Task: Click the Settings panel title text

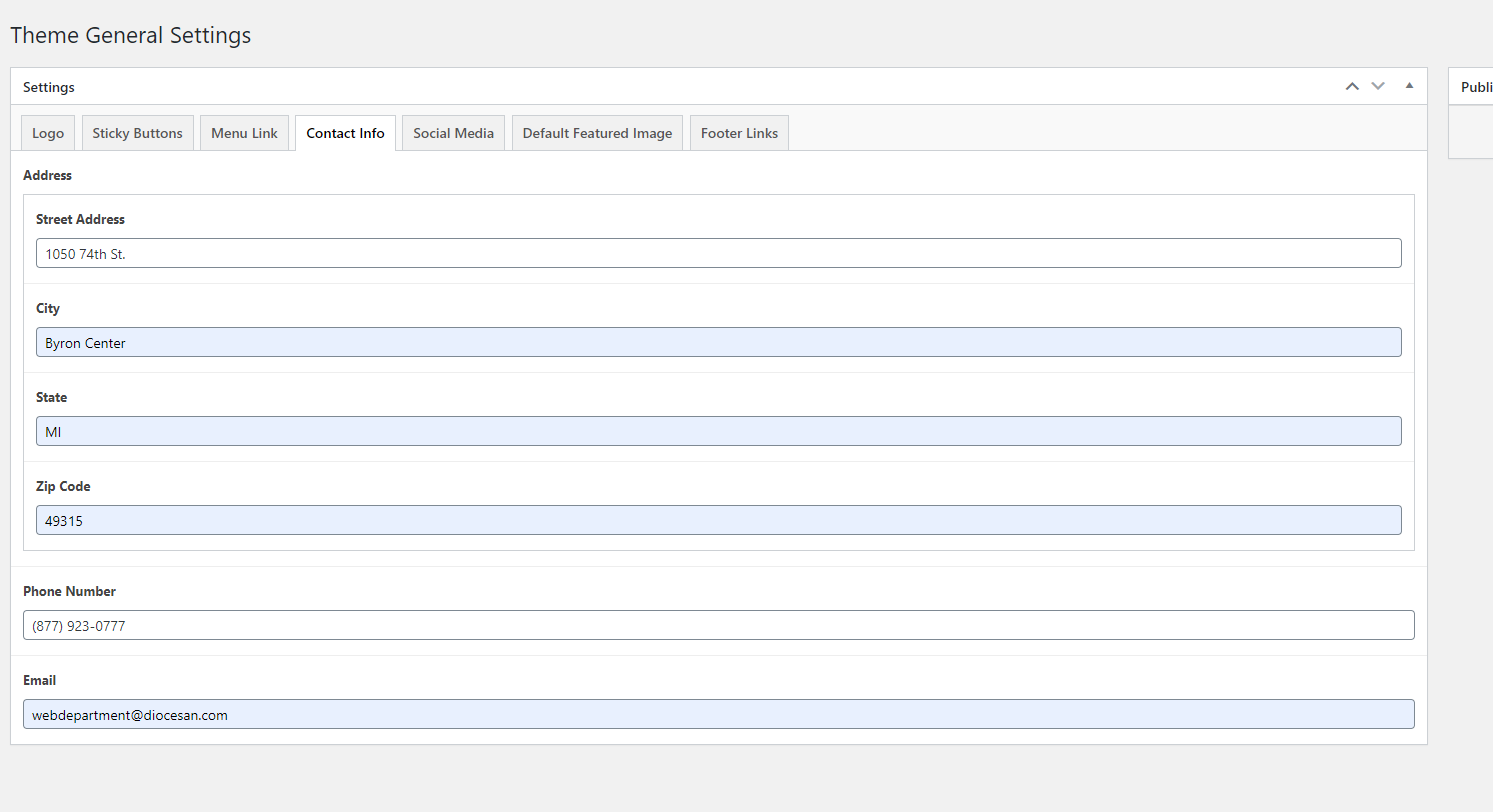Action: (x=49, y=87)
